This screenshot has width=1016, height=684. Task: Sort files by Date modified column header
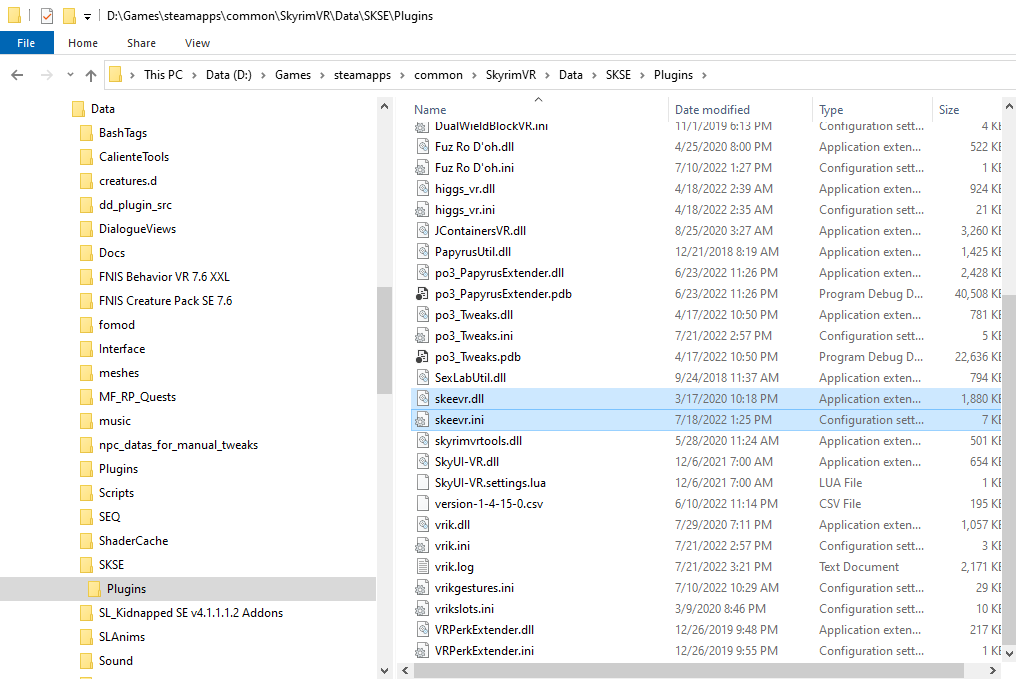tap(712, 110)
